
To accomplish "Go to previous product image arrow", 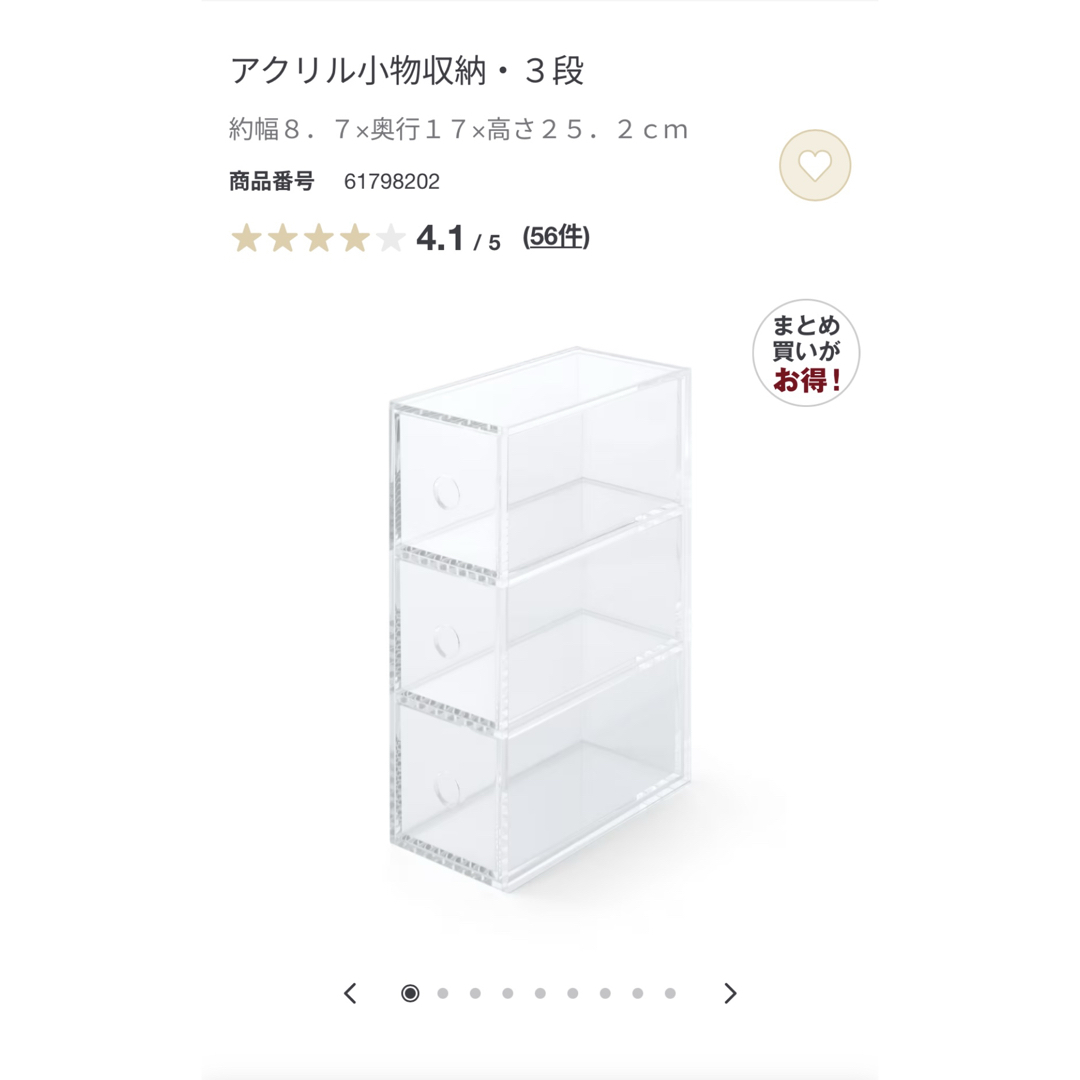I will pyautogui.click(x=350, y=993).
